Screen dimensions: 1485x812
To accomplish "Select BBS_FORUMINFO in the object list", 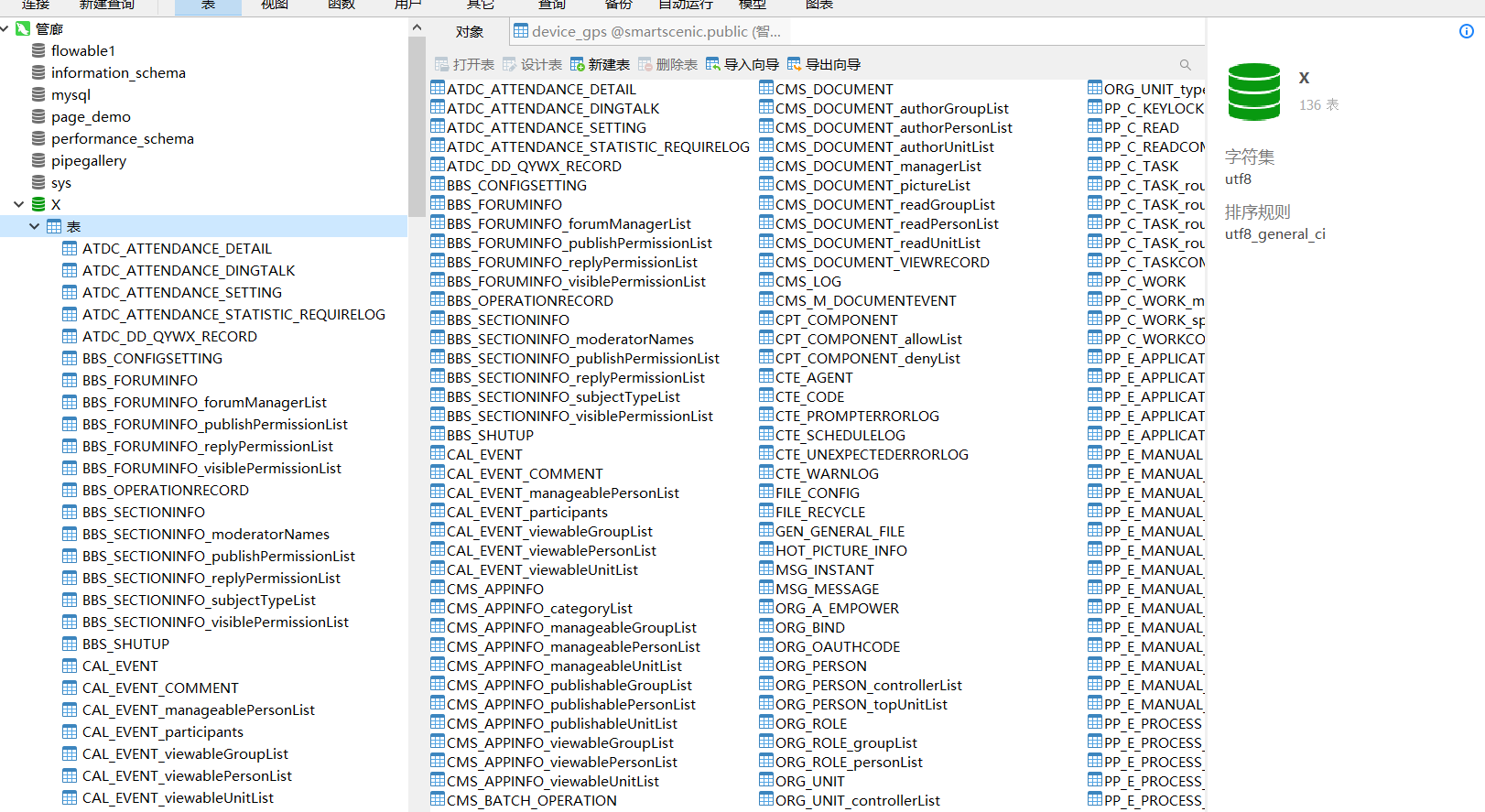I will [504, 204].
